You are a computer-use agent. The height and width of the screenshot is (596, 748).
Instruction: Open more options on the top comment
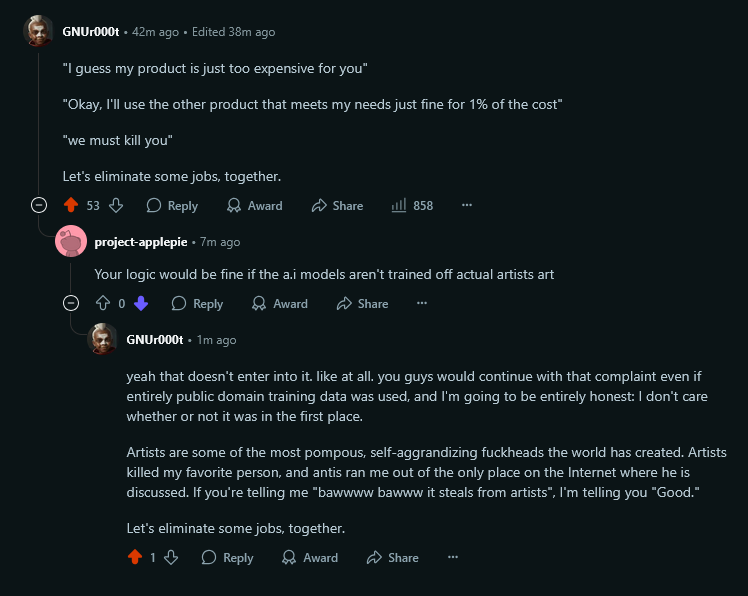click(x=467, y=205)
